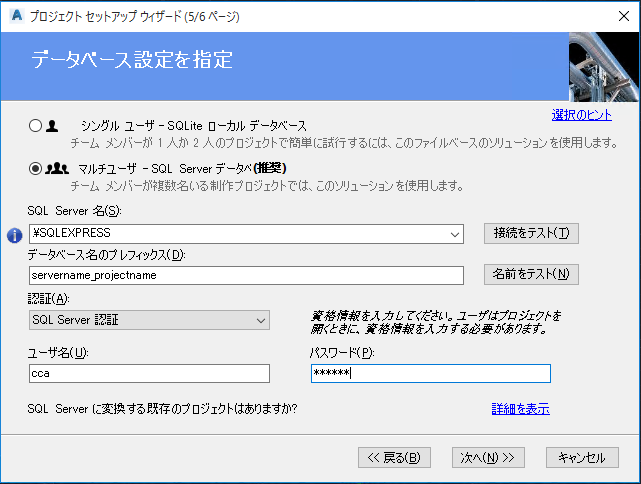
Task: Click the シングル ユーザ - SQLite ローカル データベース label
Action: [x=193, y=125]
